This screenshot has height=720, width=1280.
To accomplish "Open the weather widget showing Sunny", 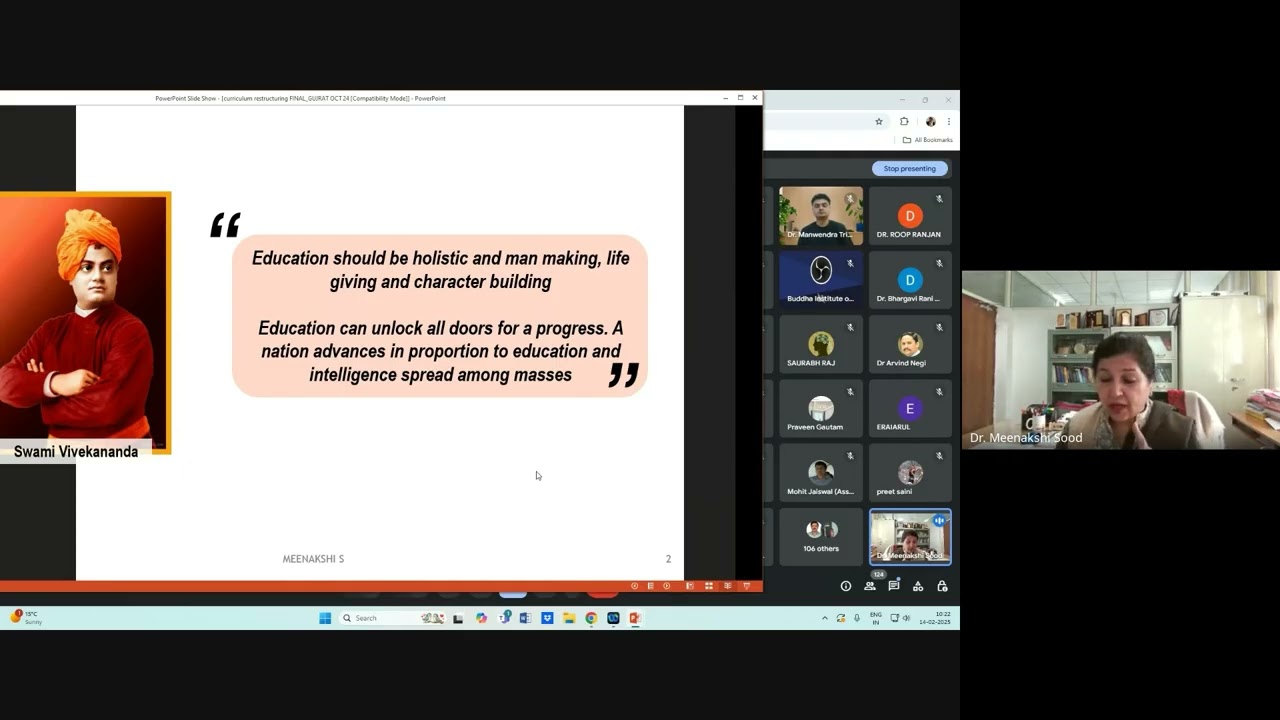I will pyautogui.click(x=26, y=618).
